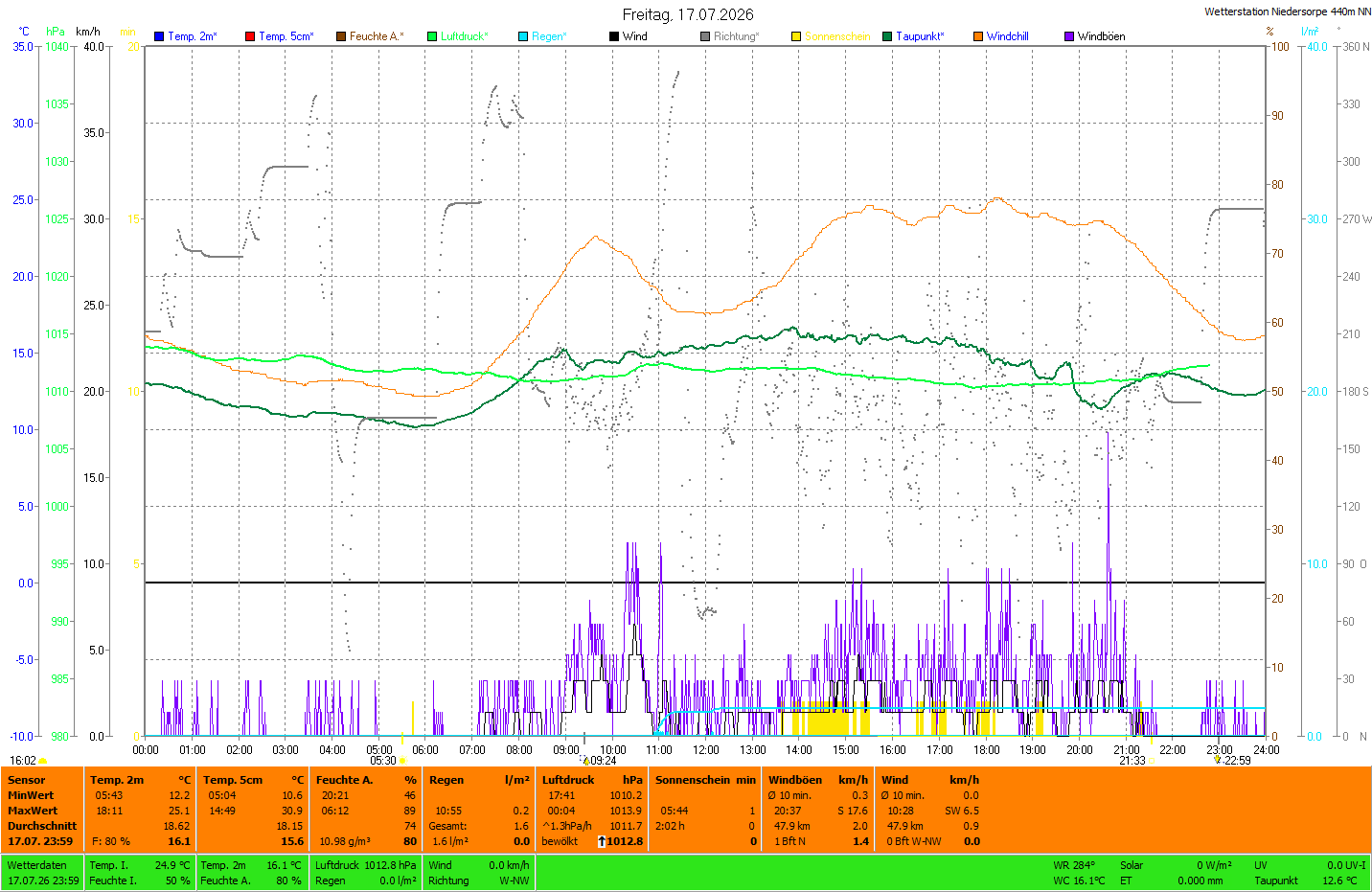Viewport: 1372px width, 892px height.
Task: Click the date title Freitag, 17.07.2026
Action: [x=688, y=14]
